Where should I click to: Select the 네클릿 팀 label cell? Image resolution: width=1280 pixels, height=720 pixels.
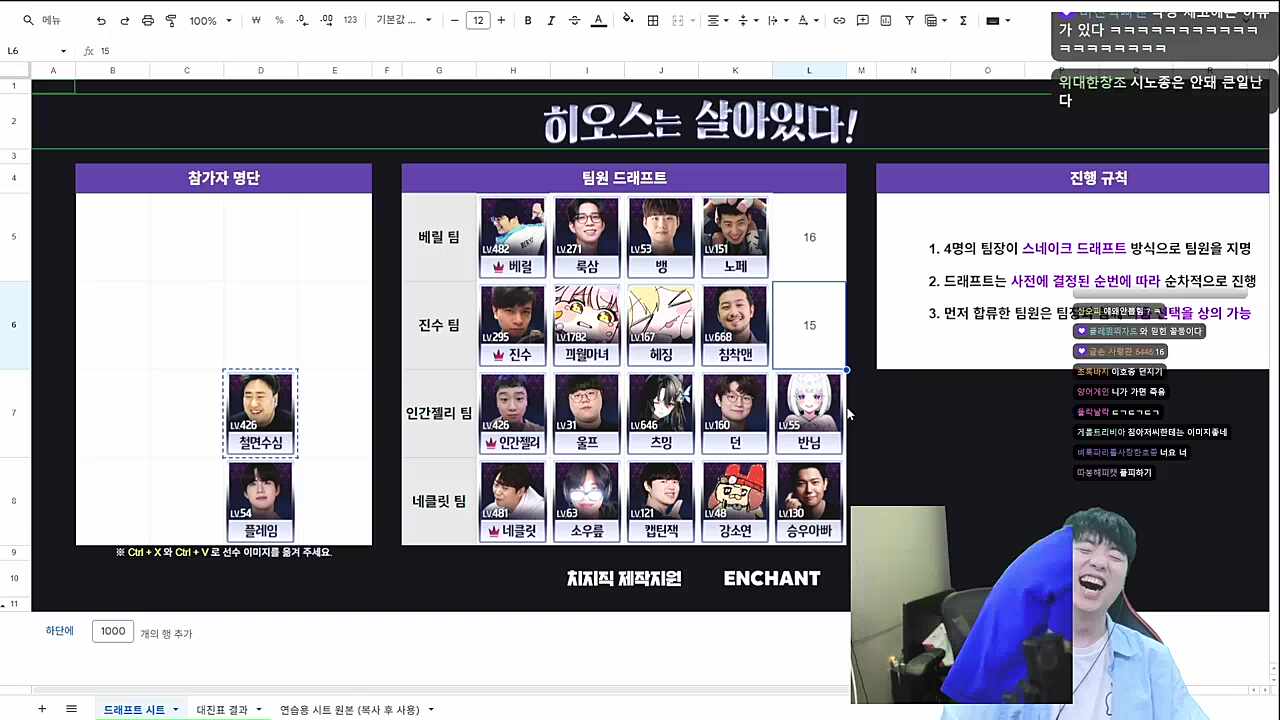[x=439, y=501]
